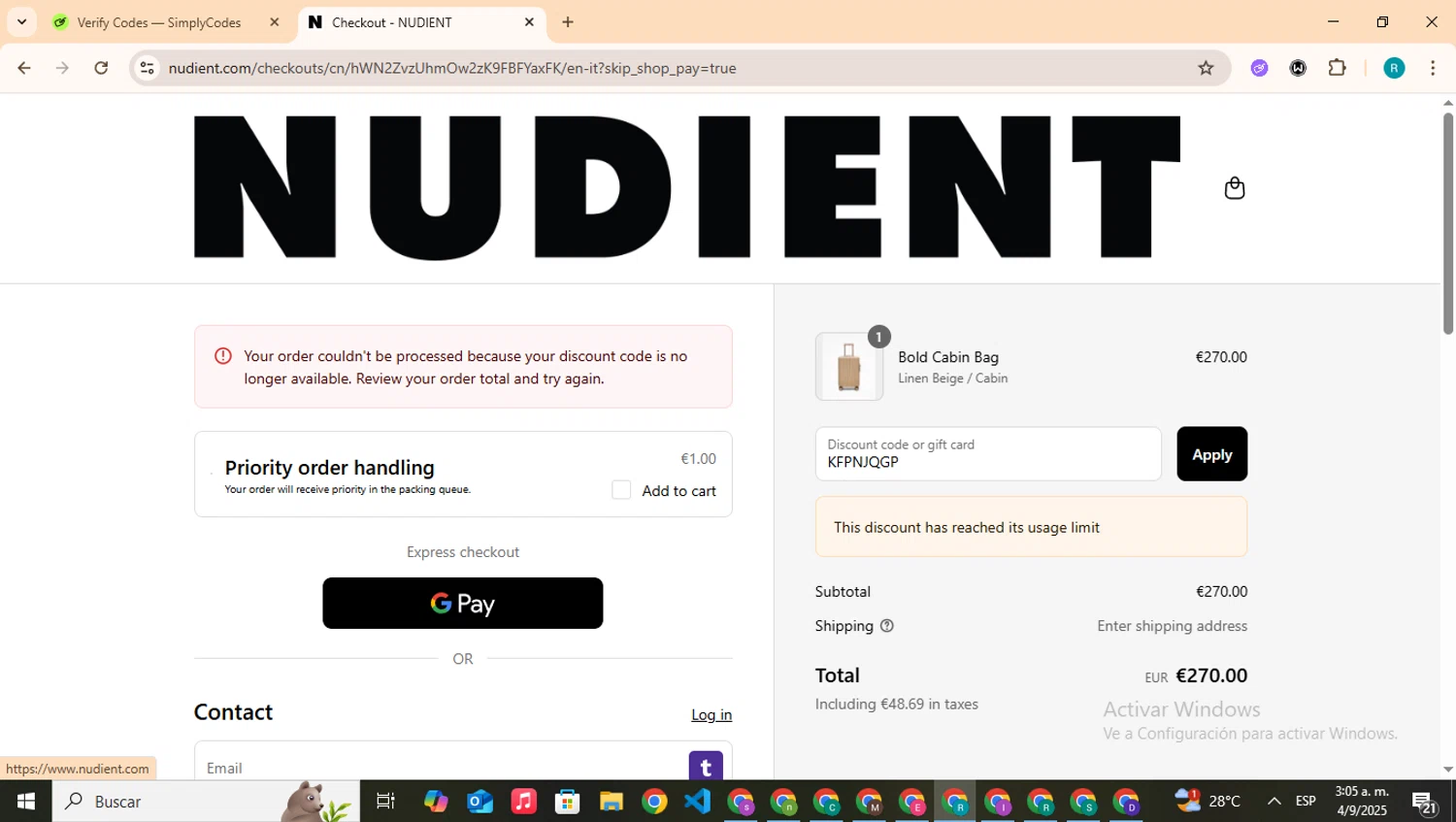This screenshot has width=1456, height=822.
Task: Click the NUDIENT logo
Action: point(687,187)
